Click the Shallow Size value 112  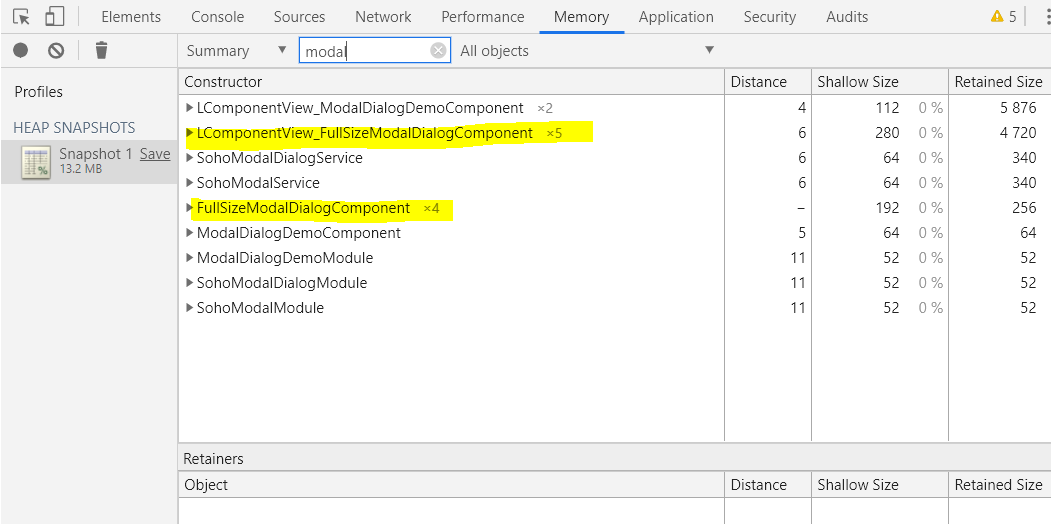[888, 108]
